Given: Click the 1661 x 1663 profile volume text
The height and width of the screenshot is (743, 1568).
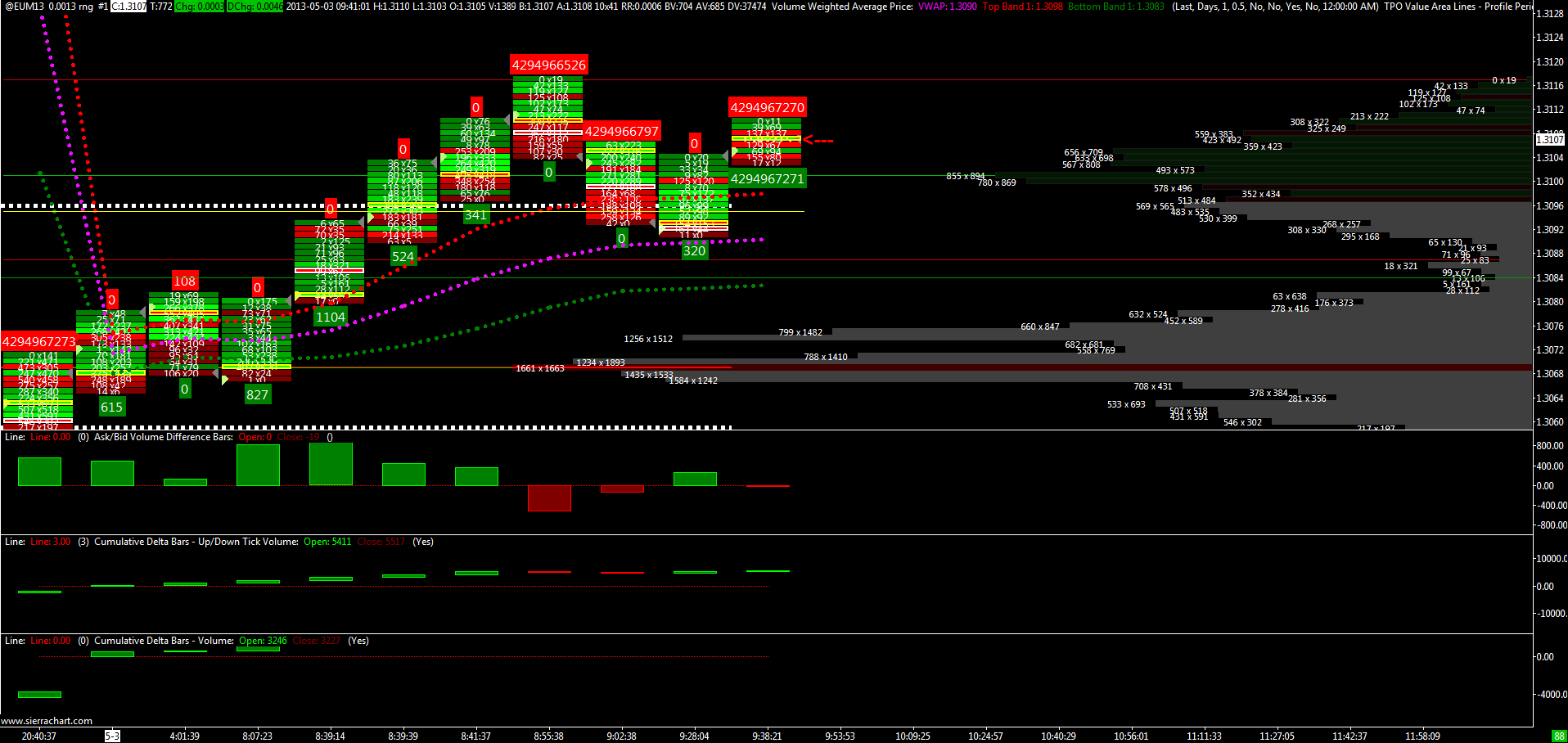Looking at the screenshot, I should 540,369.
